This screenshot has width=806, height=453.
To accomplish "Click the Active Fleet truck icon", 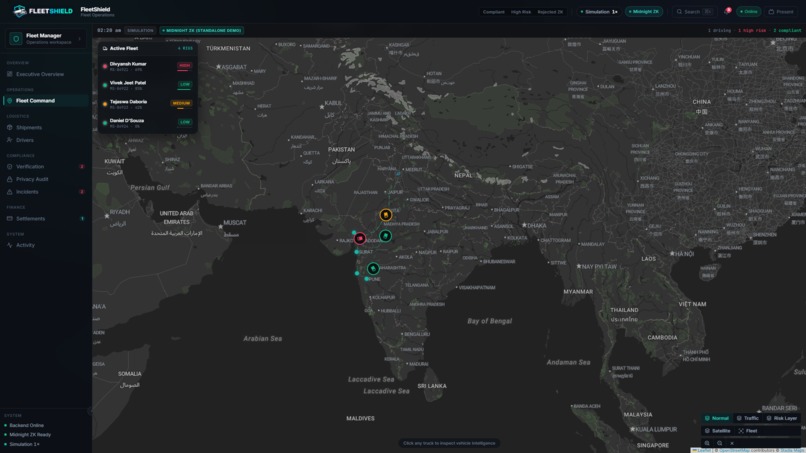I will click(105, 48).
